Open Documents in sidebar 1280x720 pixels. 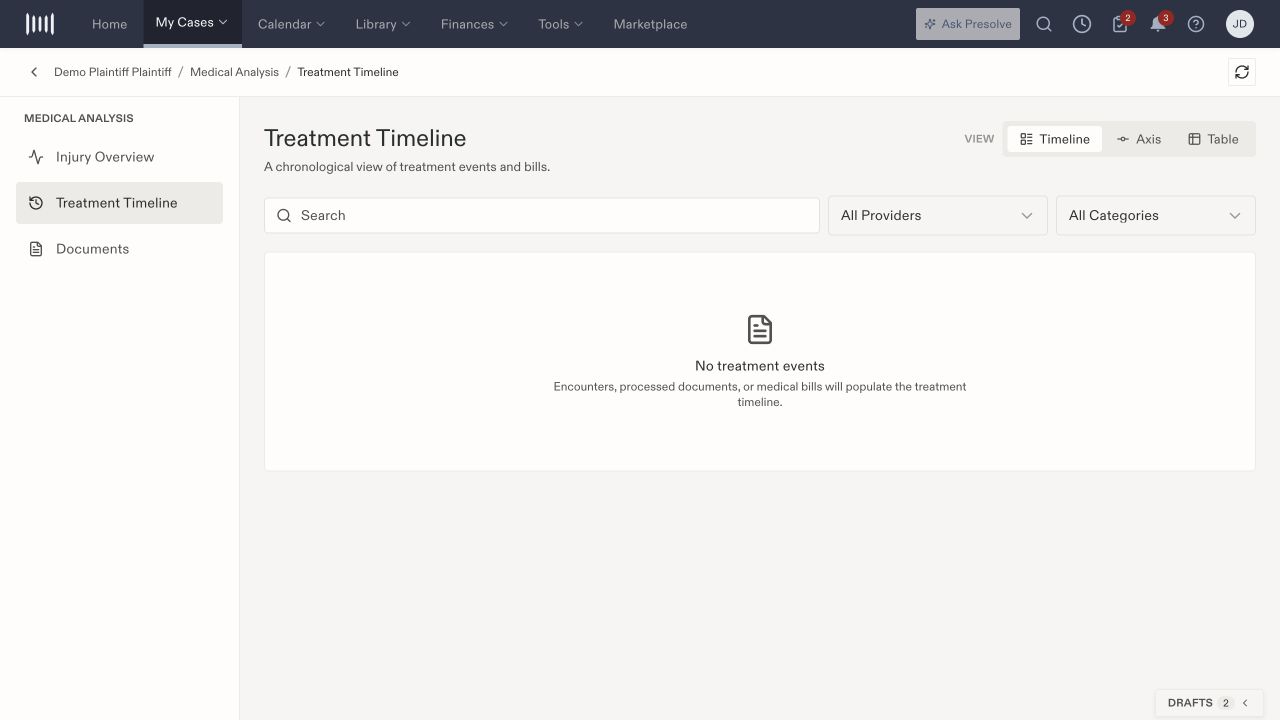[x=119, y=249]
